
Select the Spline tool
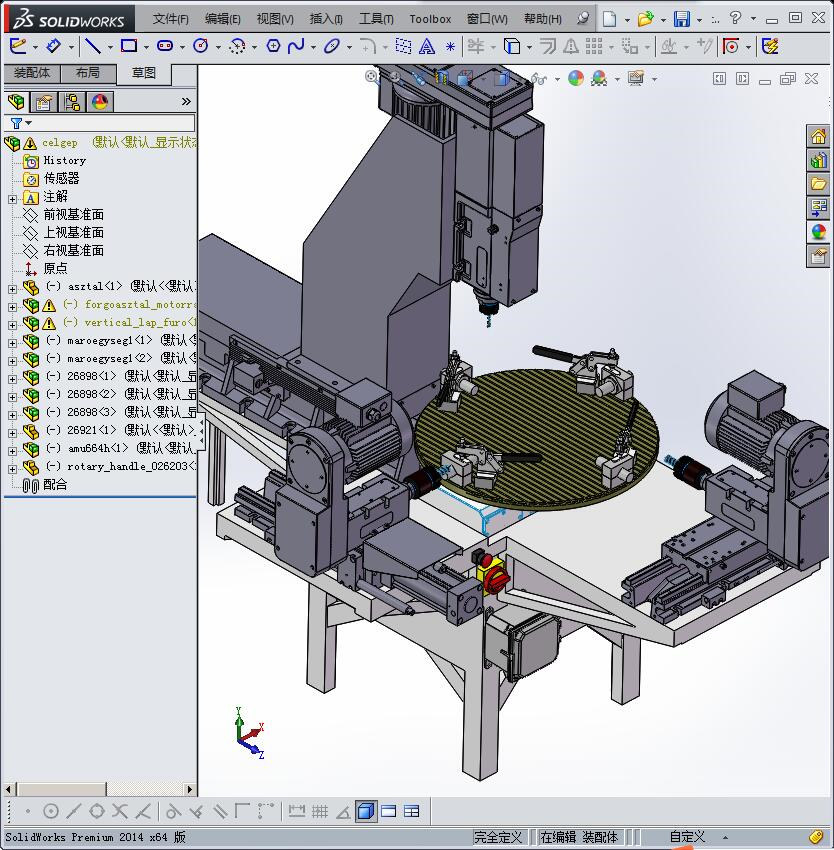click(296, 46)
